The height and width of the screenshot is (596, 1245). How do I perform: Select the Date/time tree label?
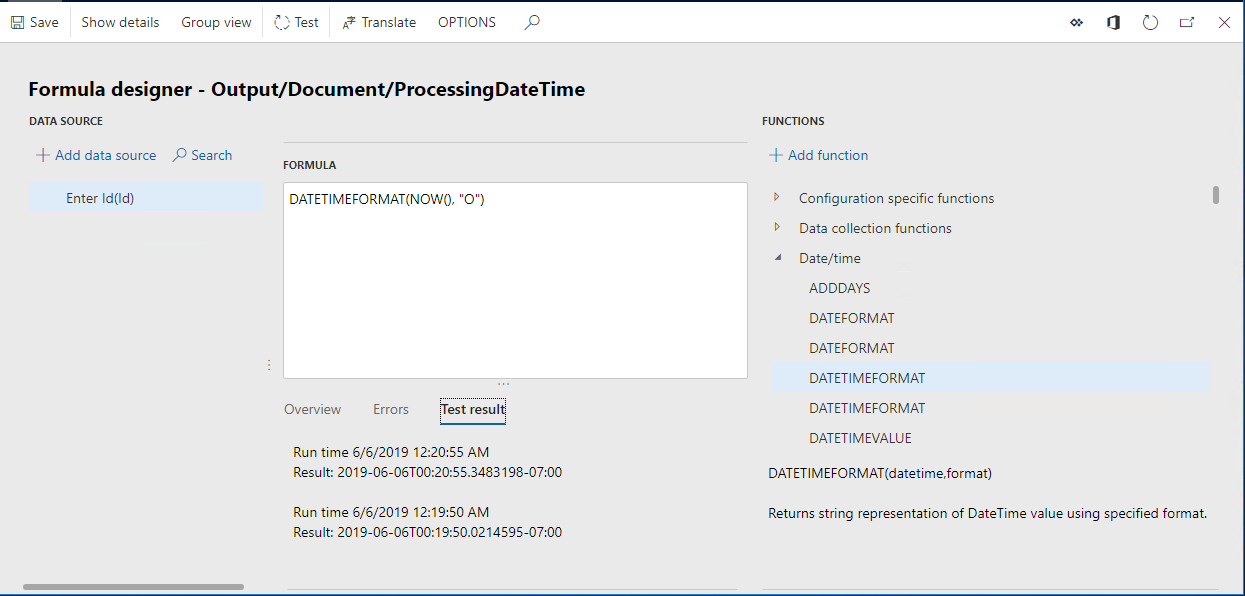(829, 258)
